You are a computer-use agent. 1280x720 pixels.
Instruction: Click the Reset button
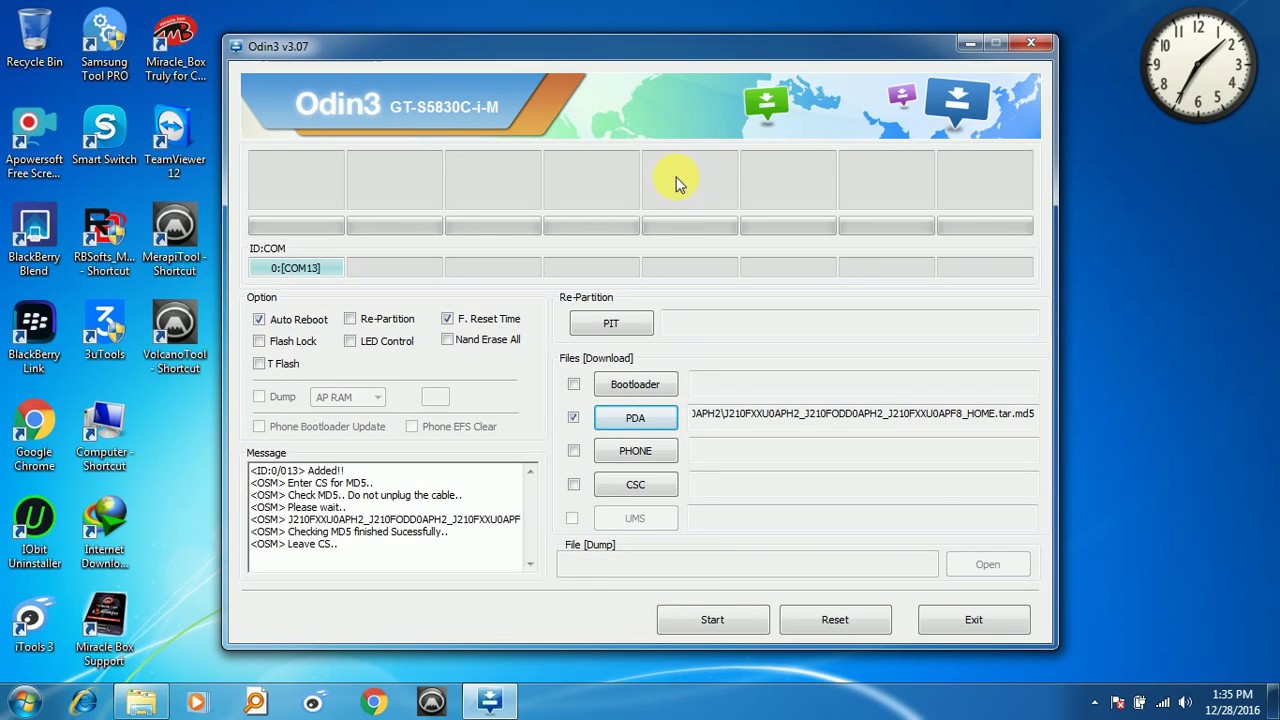[x=835, y=620]
